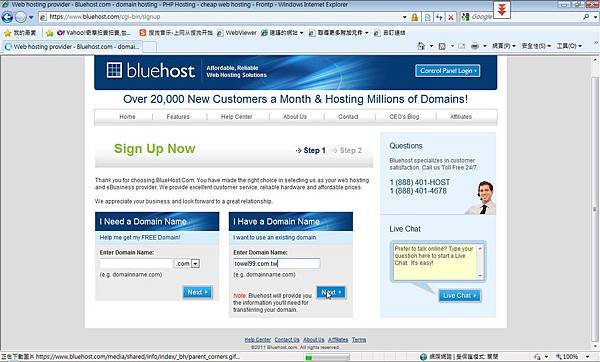Open Help Center in site navigation

[236, 117]
